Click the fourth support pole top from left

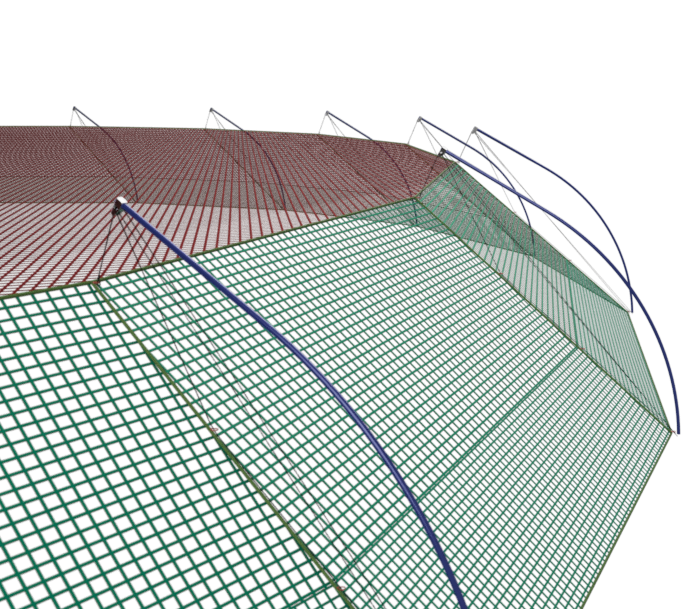coord(420,119)
